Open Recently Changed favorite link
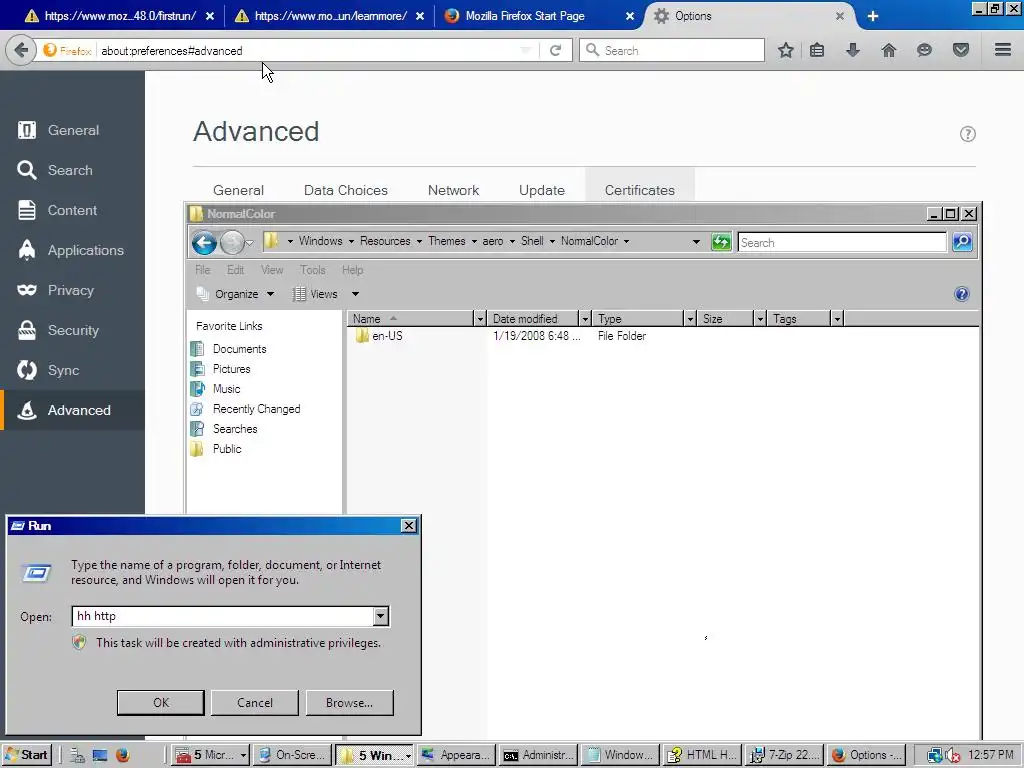Viewport: 1024px width, 768px height. (256, 409)
